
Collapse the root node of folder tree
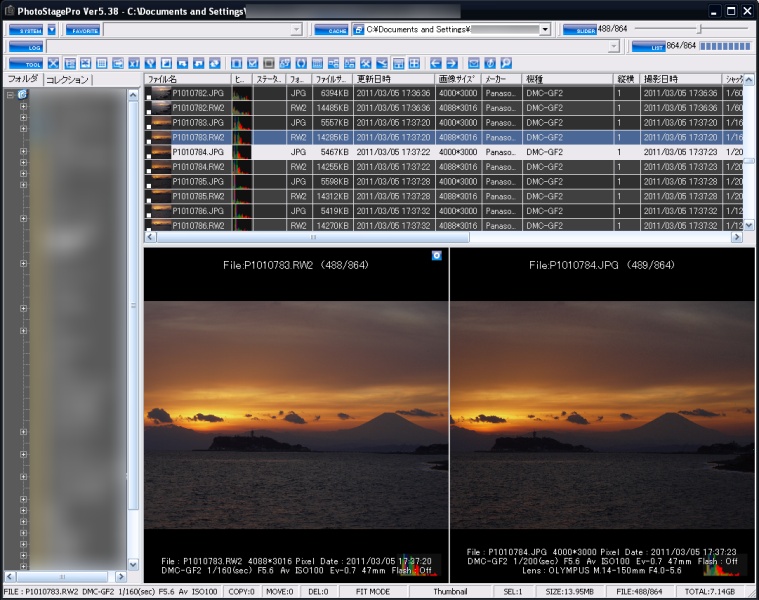click(10, 95)
